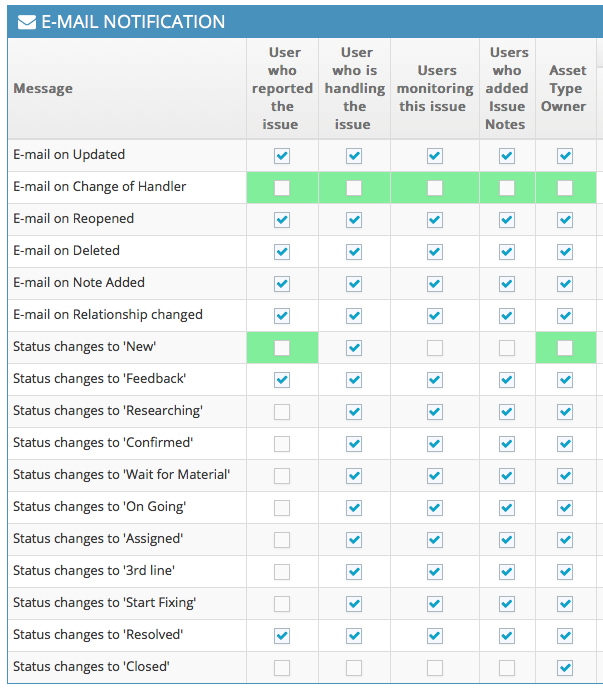This screenshot has width=603, height=693.
Task: Uncheck Asset Type Owner for '3rd line' status
Action: coord(565,572)
